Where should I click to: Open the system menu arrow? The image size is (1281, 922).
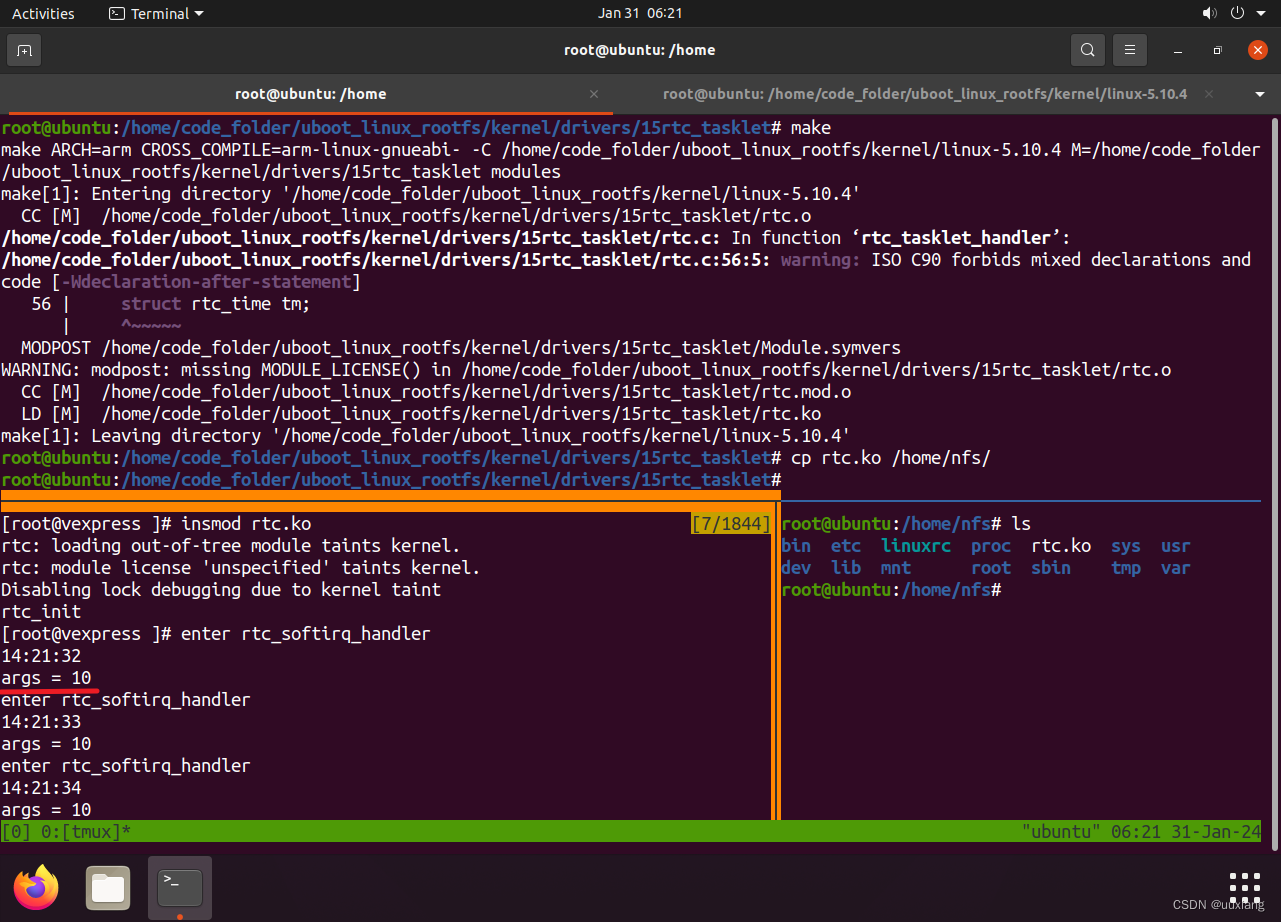[x=1260, y=14]
